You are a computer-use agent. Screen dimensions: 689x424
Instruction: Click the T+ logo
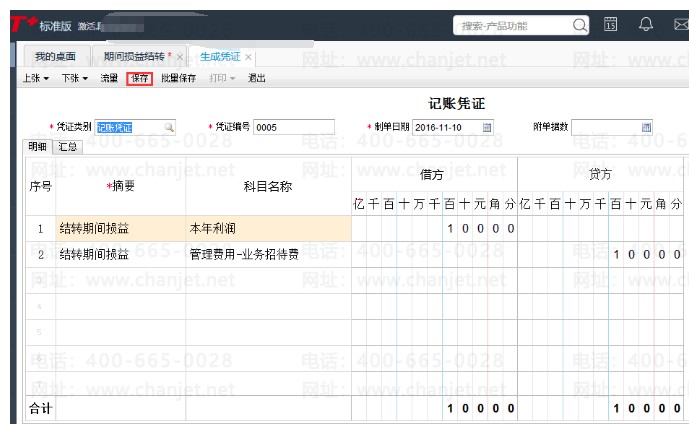pyautogui.click(x=23, y=23)
